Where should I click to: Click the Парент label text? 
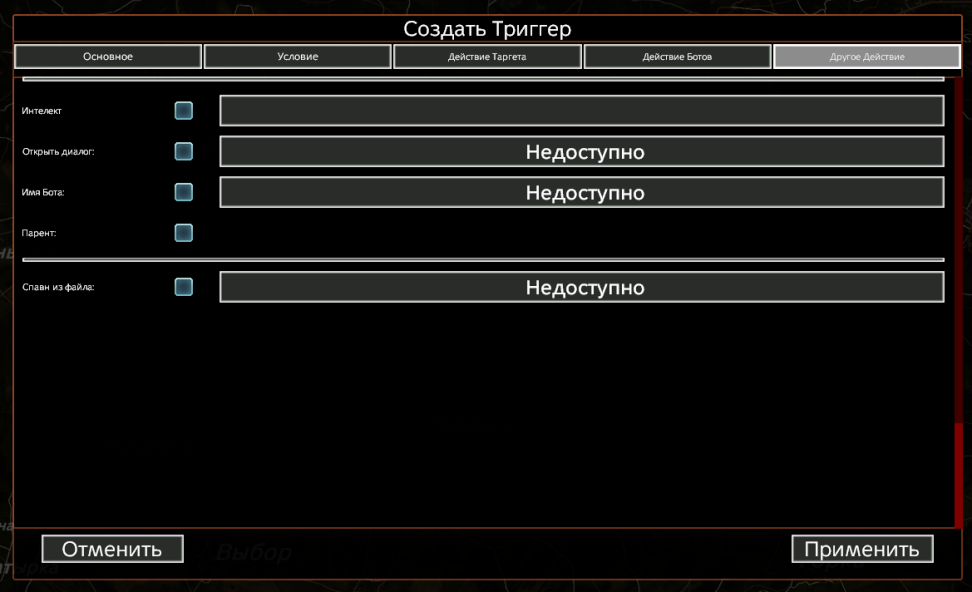click(x=38, y=233)
